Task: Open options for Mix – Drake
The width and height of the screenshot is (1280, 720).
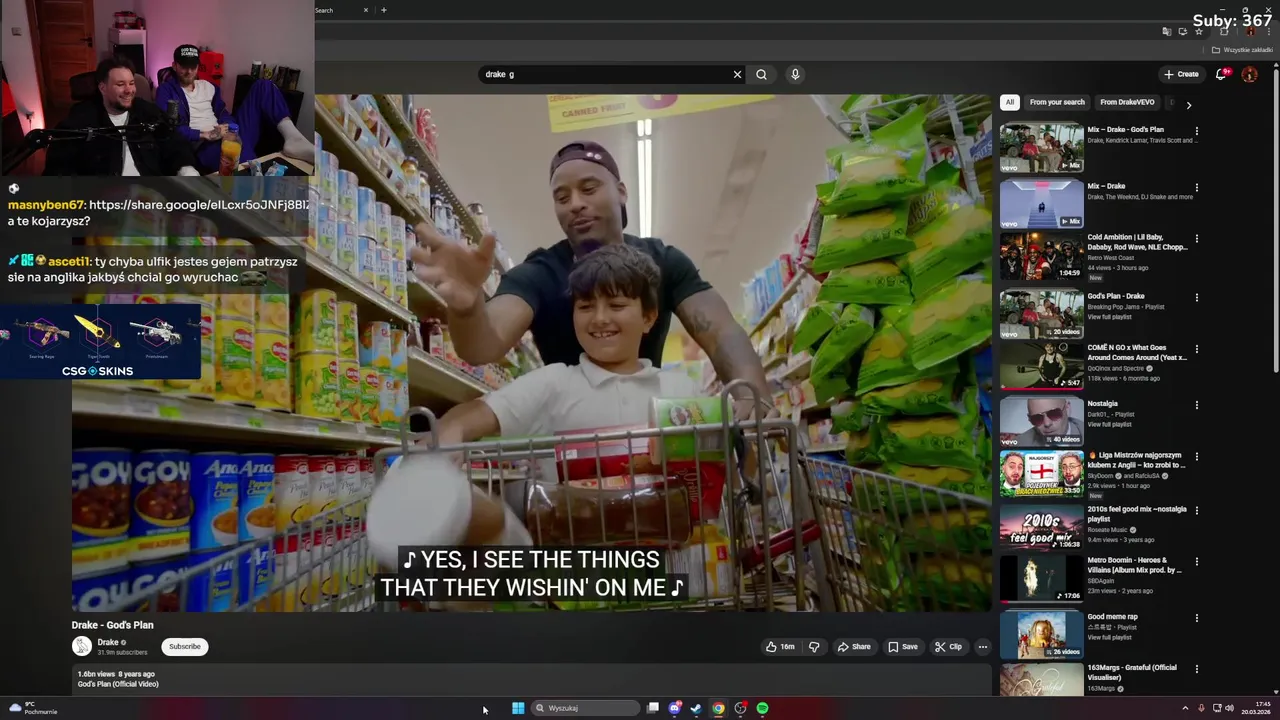Action: [1196, 187]
